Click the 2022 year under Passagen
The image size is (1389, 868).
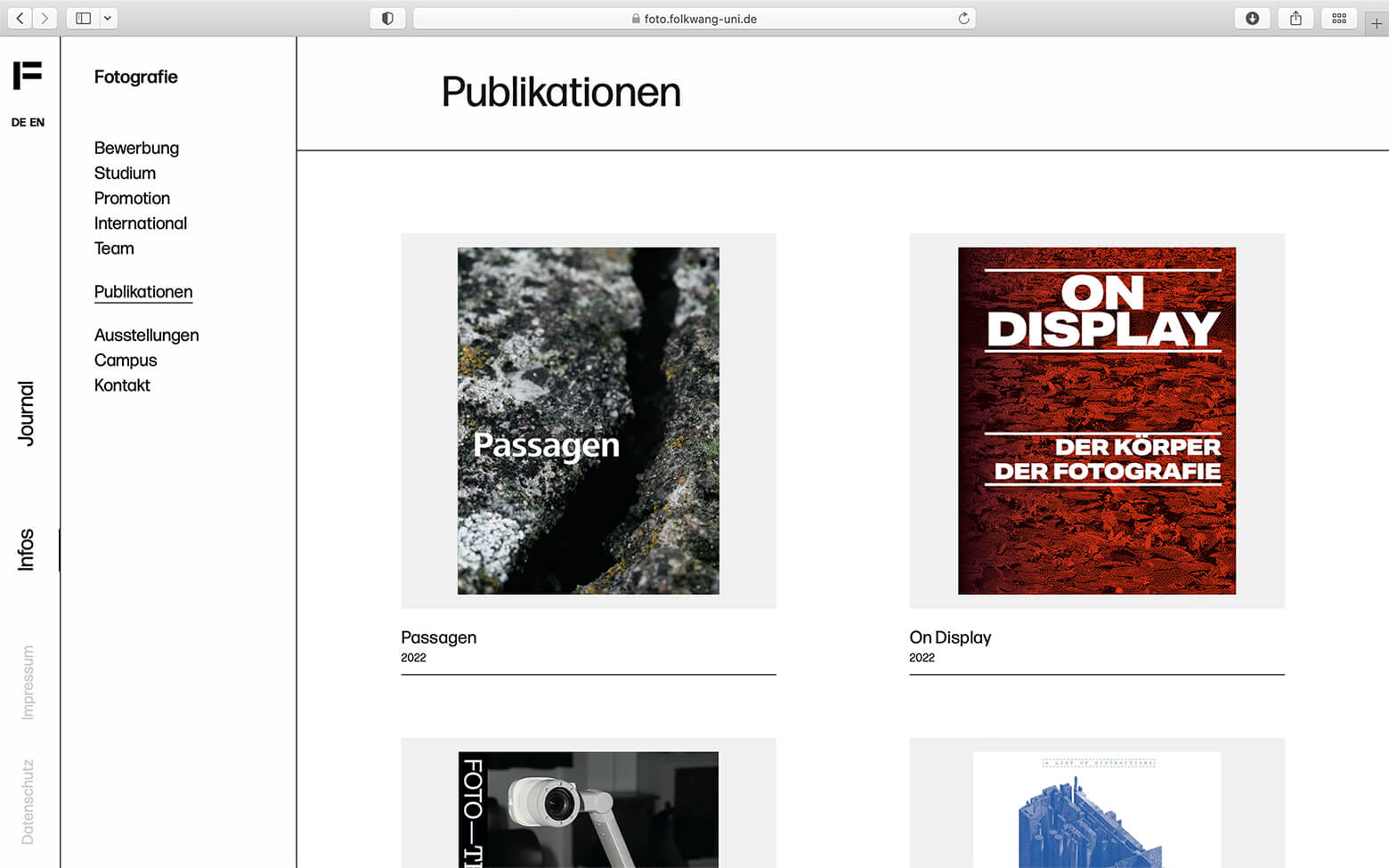[x=413, y=658]
